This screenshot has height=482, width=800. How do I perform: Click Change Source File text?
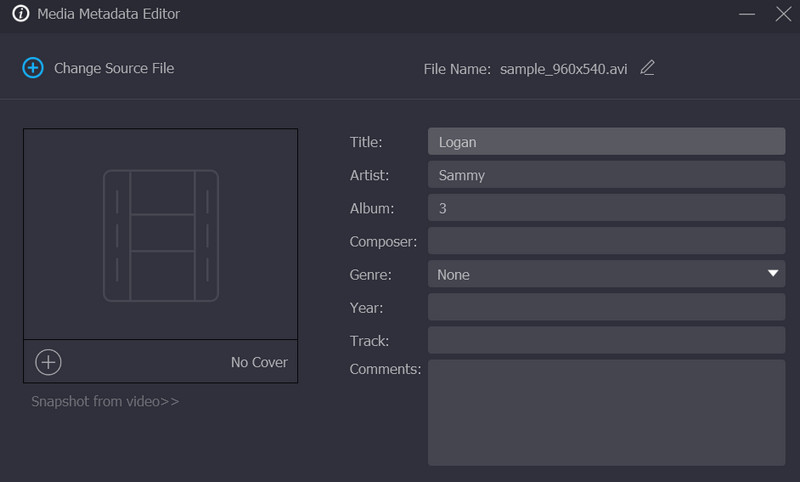114,68
